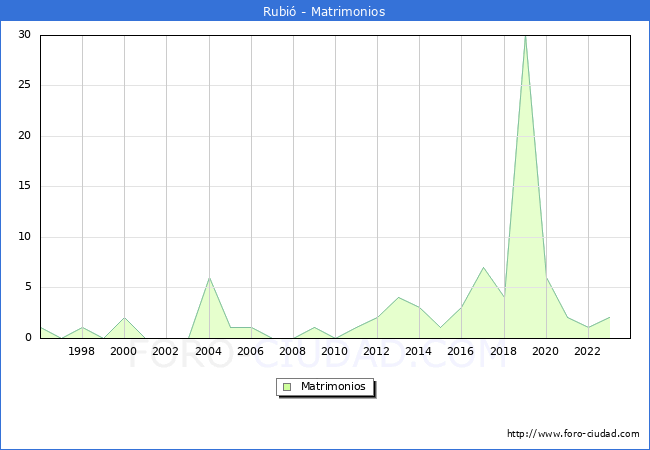Select the 2022 x-axis label
Viewport: 650px width, 450px height.
[587, 351]
